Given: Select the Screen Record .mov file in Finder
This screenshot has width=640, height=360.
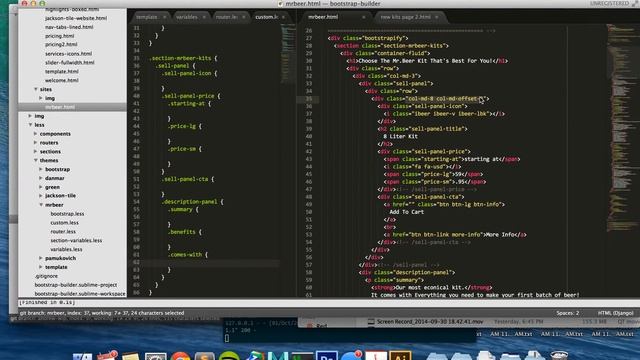Looking at the screenshot, I should [x=430, y=322].
